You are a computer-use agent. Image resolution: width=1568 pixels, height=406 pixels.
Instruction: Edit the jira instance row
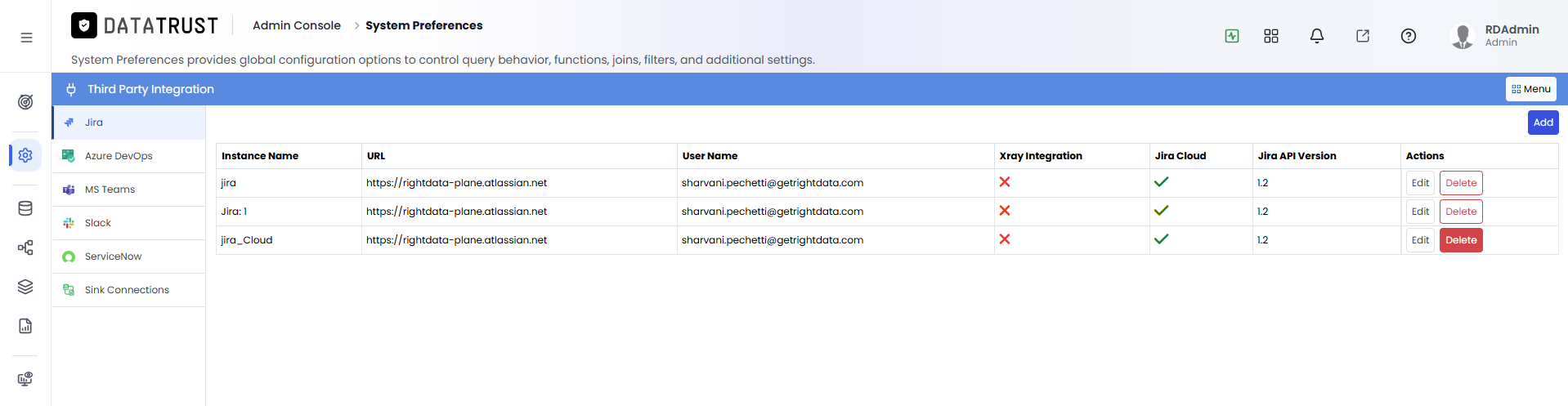click(1420, 183)
